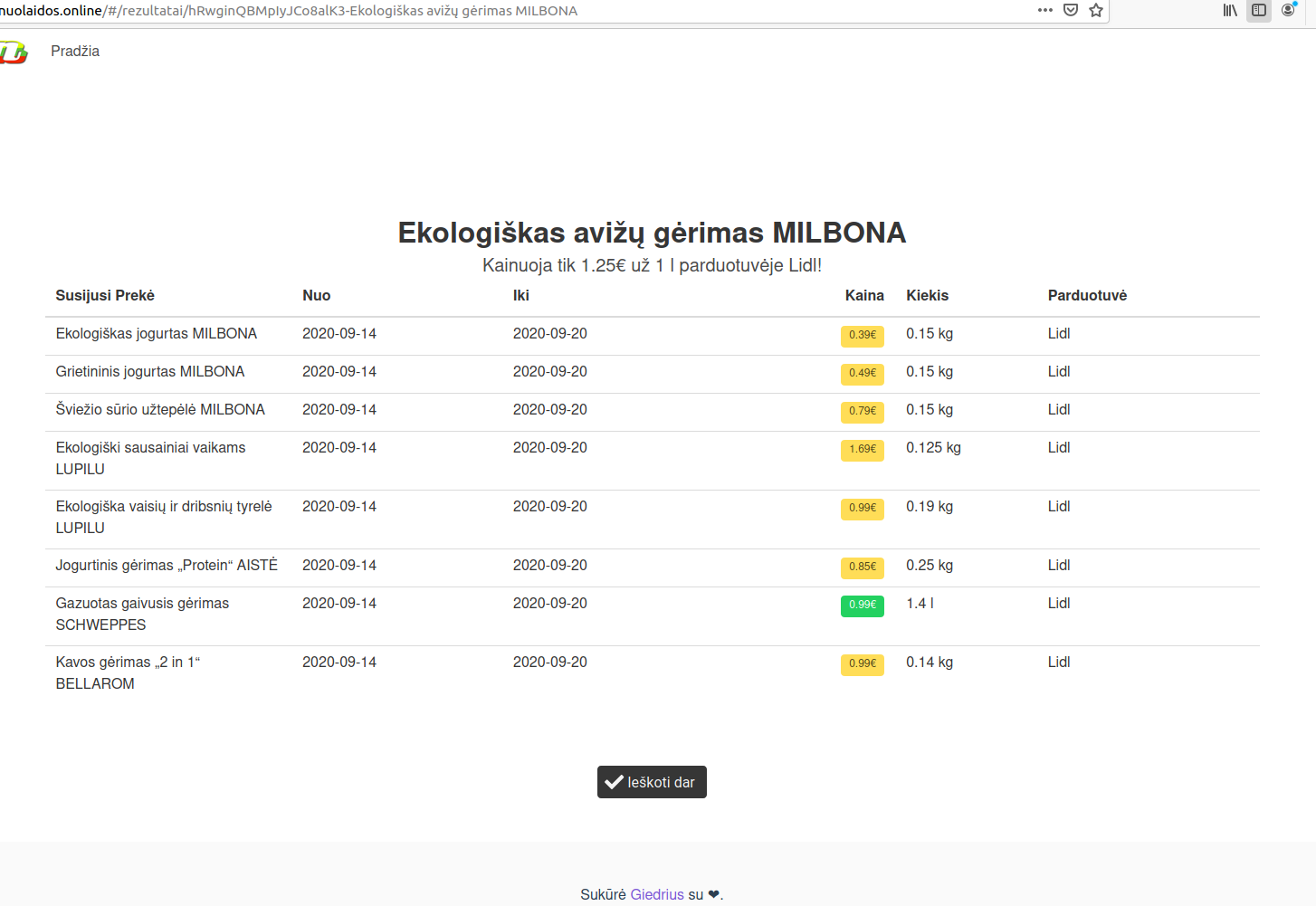This screenshot has height=906, width=1316.
Task: Click the 0.49€ yellow price badge
Action: 863,373
